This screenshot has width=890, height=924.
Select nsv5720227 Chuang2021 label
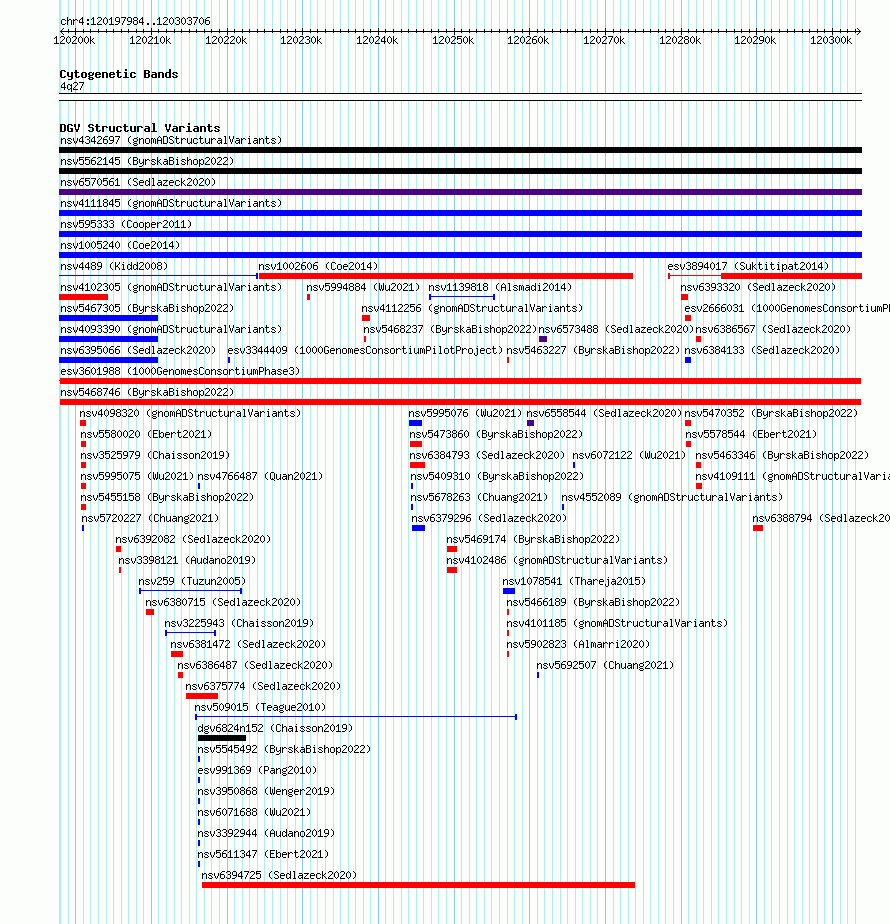click(x=150, y=519)
